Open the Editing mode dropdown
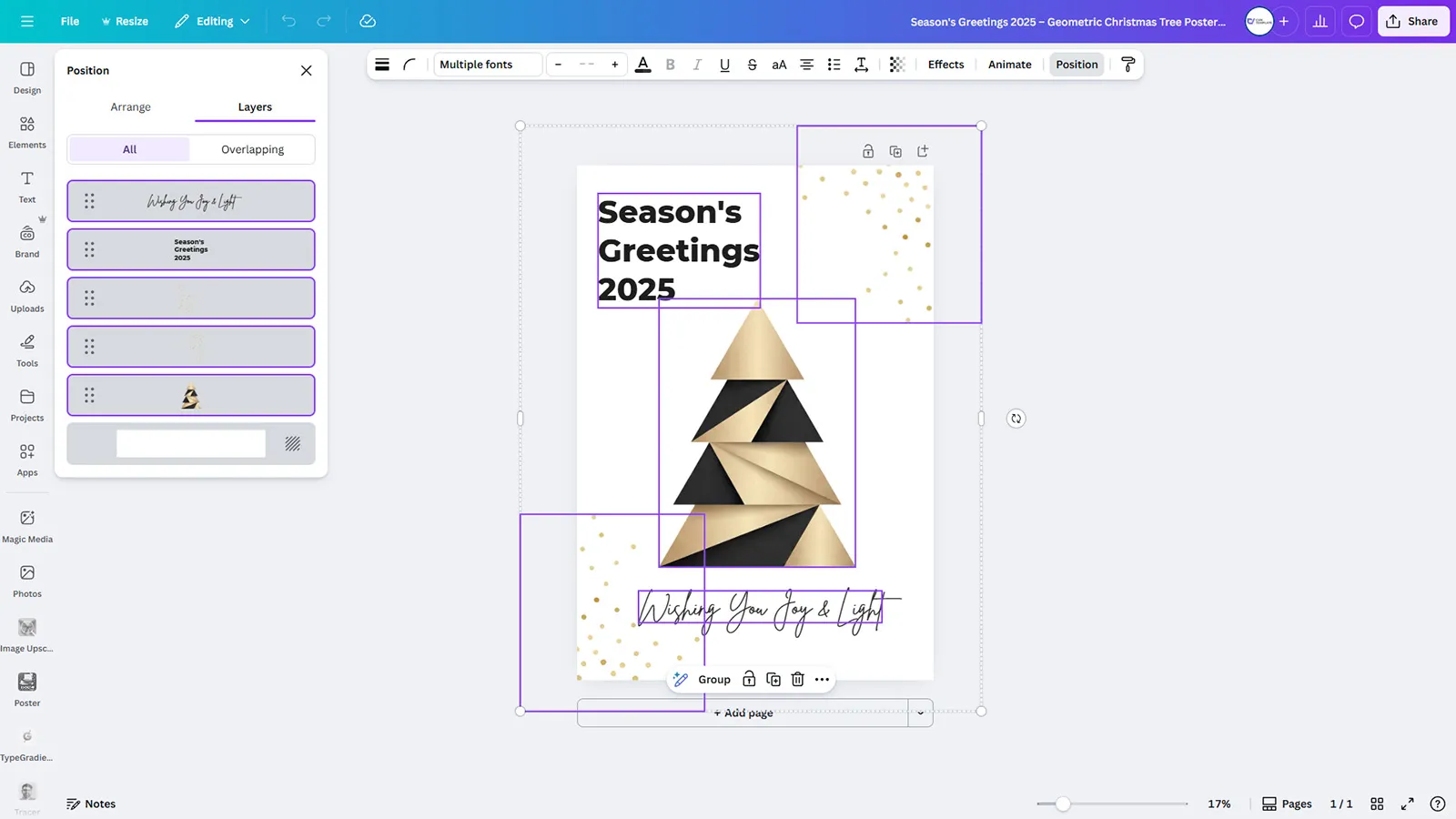 (x=212, y=21)
